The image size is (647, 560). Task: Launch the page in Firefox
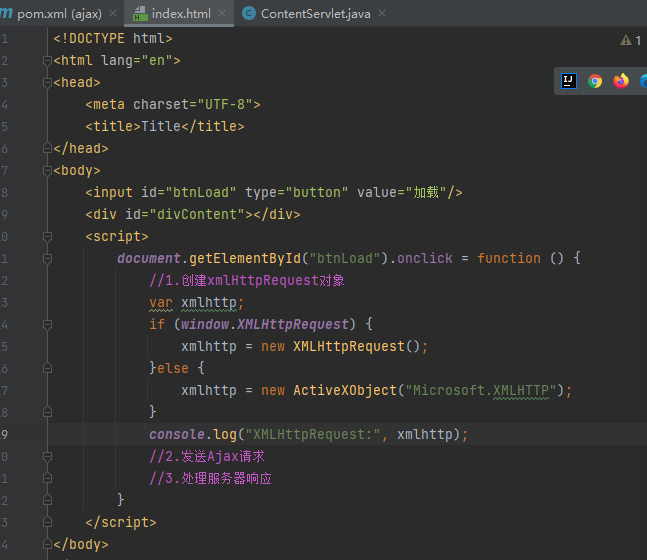621,82
